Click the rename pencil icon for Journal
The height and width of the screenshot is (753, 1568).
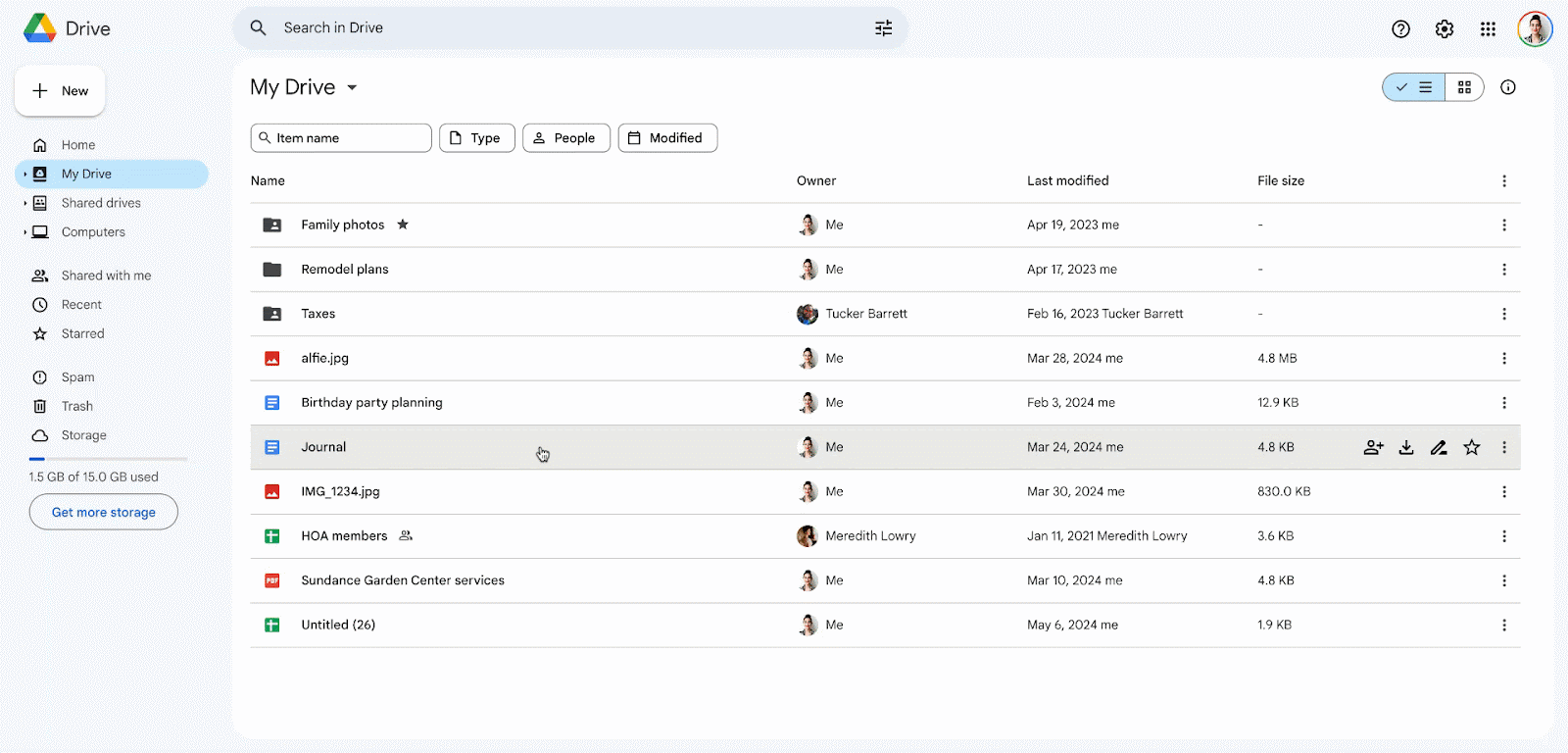click(x=1439, y=448)
